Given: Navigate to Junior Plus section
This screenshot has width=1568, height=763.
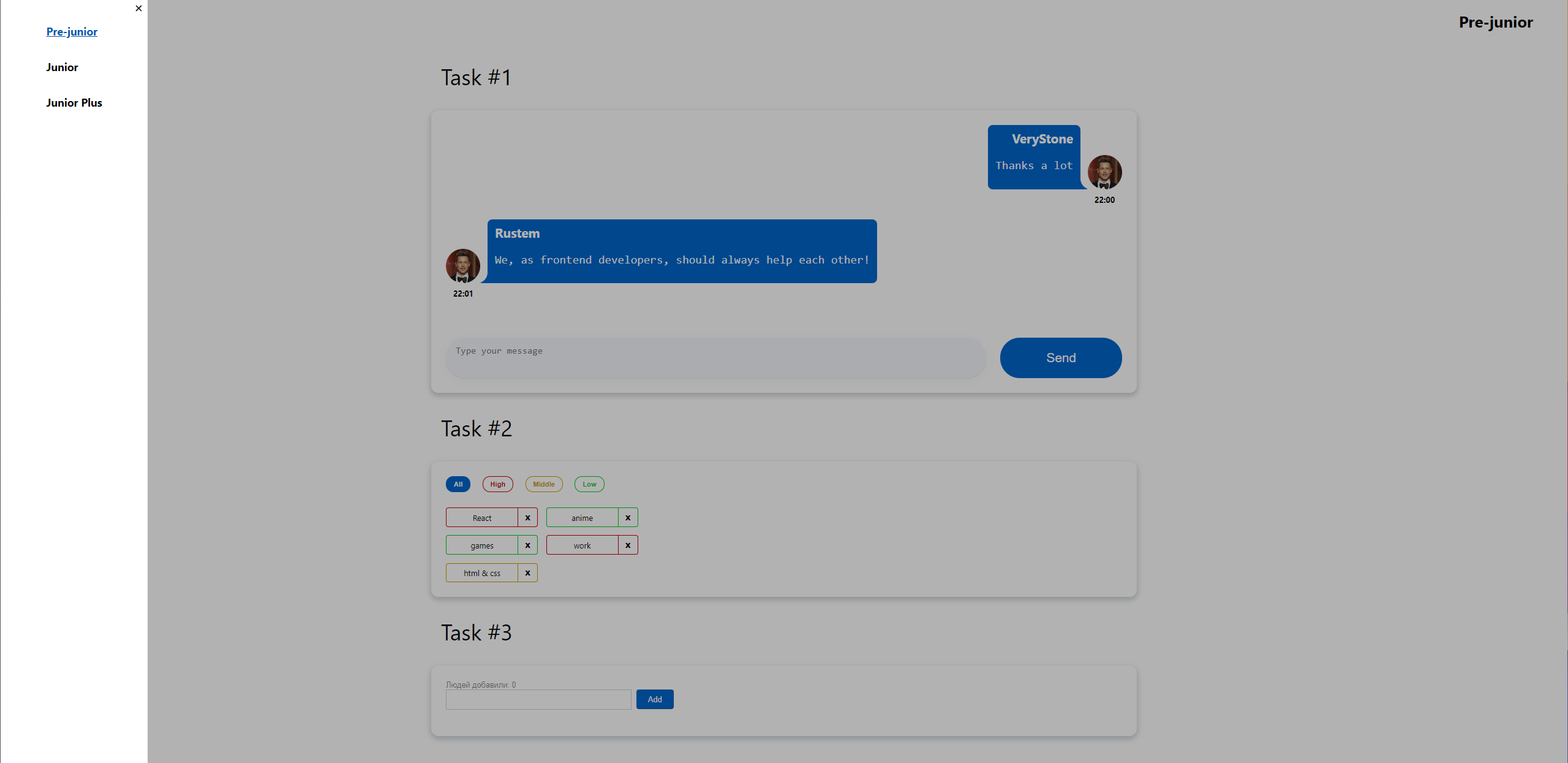Looking at the screenshot, I should tap(75, 102).
